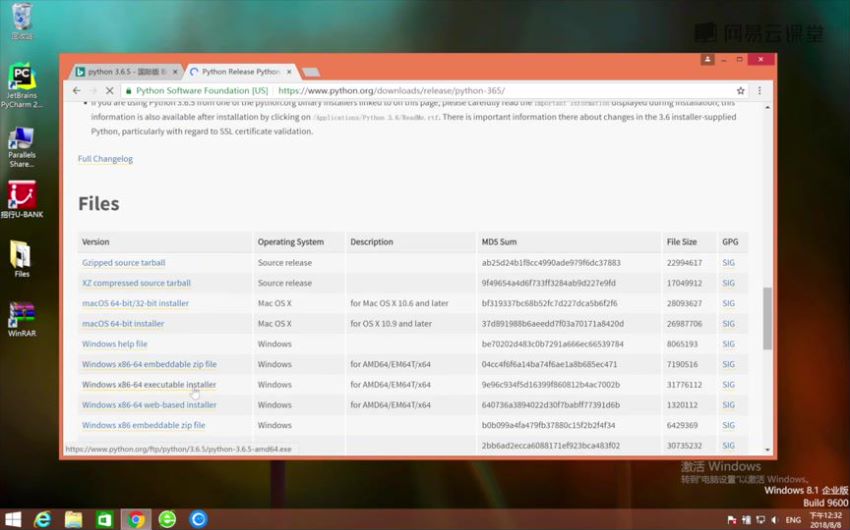Switch ENG input language indicator
The height and width of the screenshot is (530, 850).
click(x=793, y=520)
